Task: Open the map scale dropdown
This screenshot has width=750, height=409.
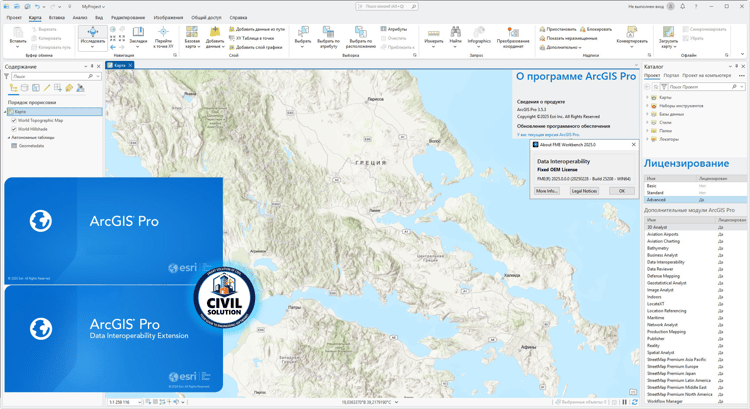Action: 139,402
